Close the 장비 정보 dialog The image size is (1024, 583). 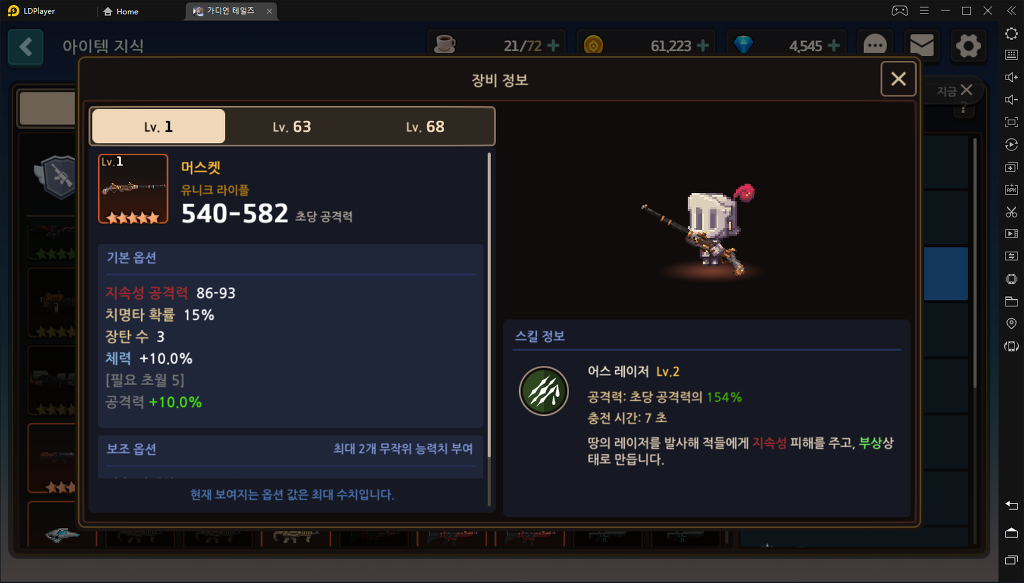click(898, 79)
